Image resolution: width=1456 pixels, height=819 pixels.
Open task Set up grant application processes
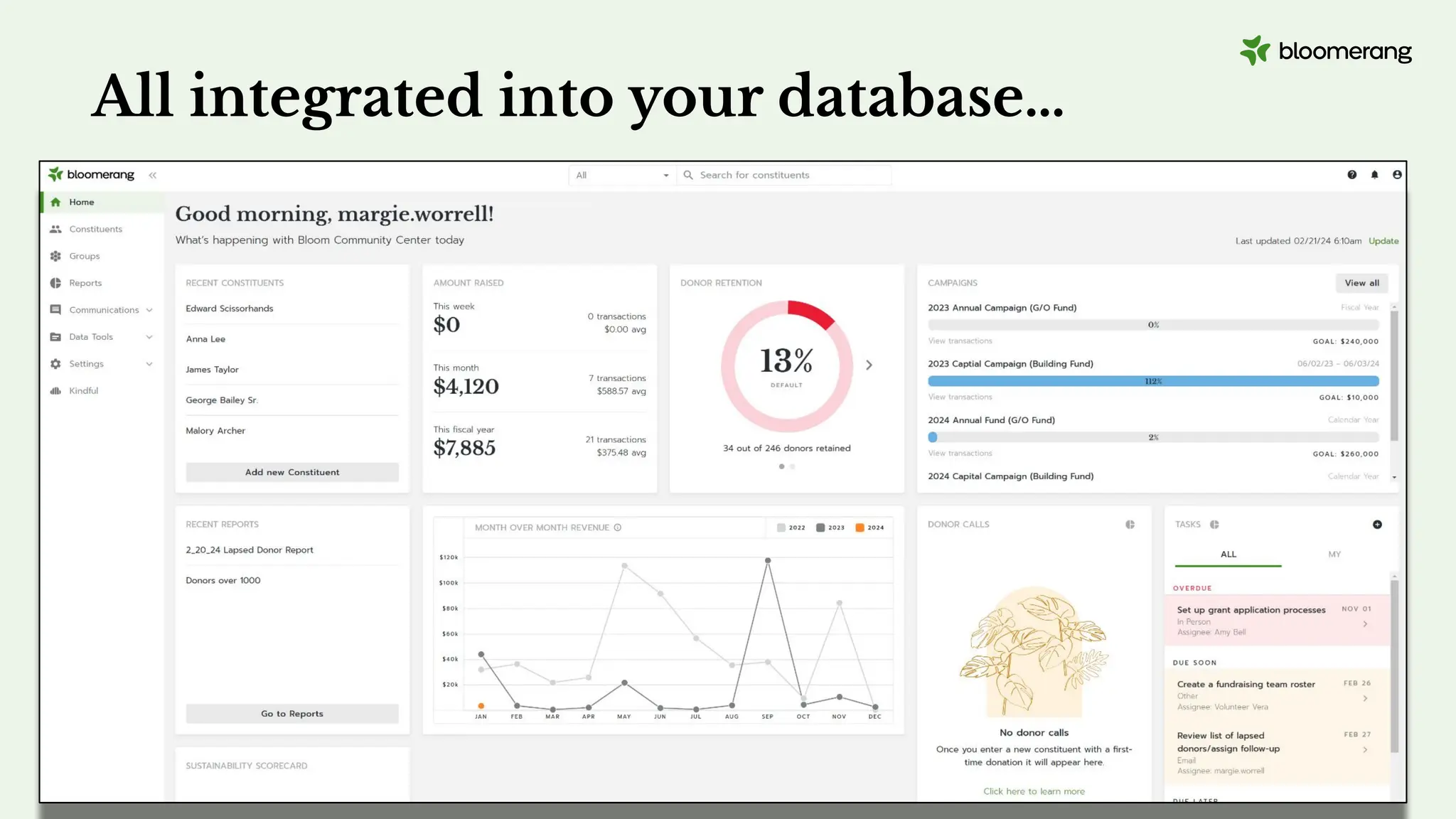click(x=1277, y=621)
